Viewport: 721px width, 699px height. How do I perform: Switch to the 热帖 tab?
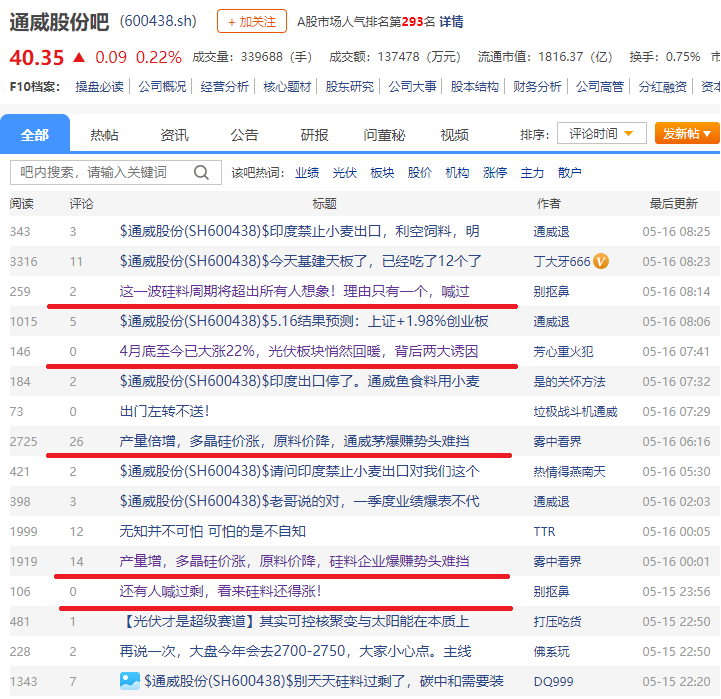coord(104,135)
